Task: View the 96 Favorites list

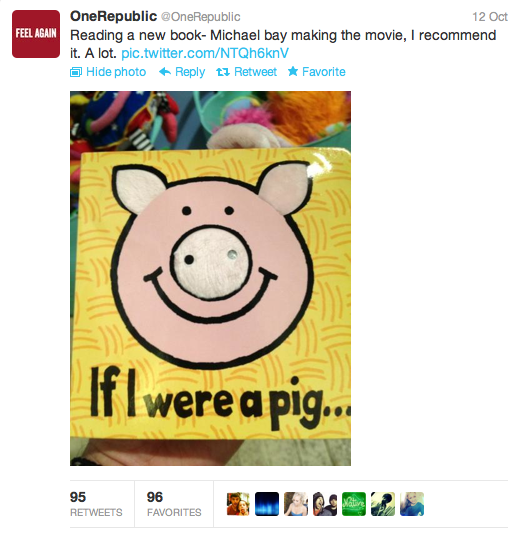Action: click(174, 504)
